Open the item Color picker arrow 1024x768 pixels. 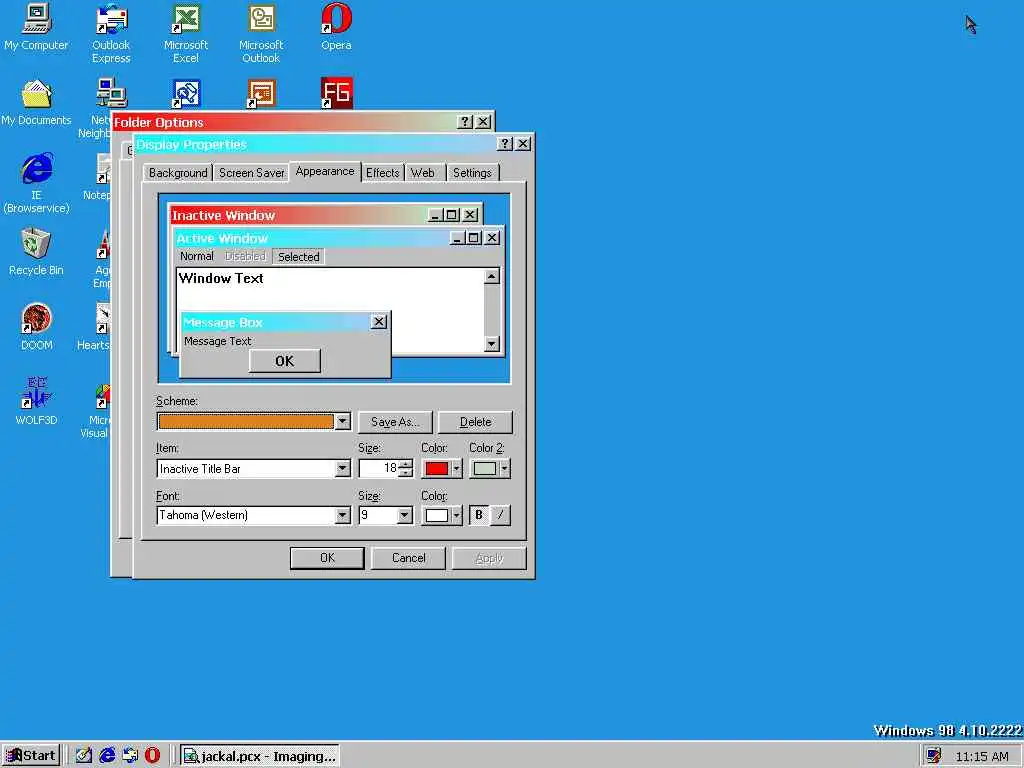pyautogui.click(x=456, y=468)
